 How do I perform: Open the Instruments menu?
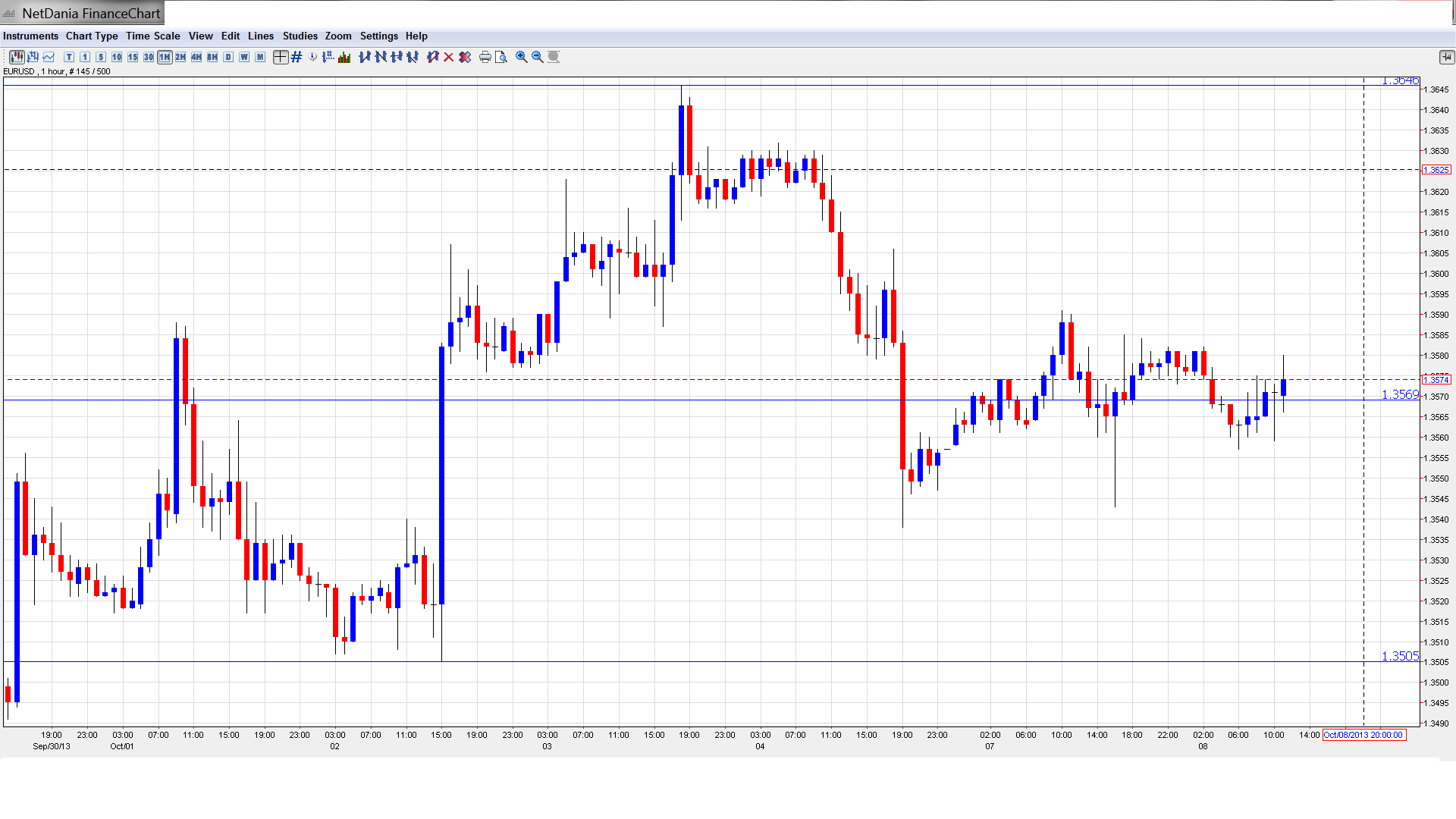pyautogui.click(x=30, y=36)
